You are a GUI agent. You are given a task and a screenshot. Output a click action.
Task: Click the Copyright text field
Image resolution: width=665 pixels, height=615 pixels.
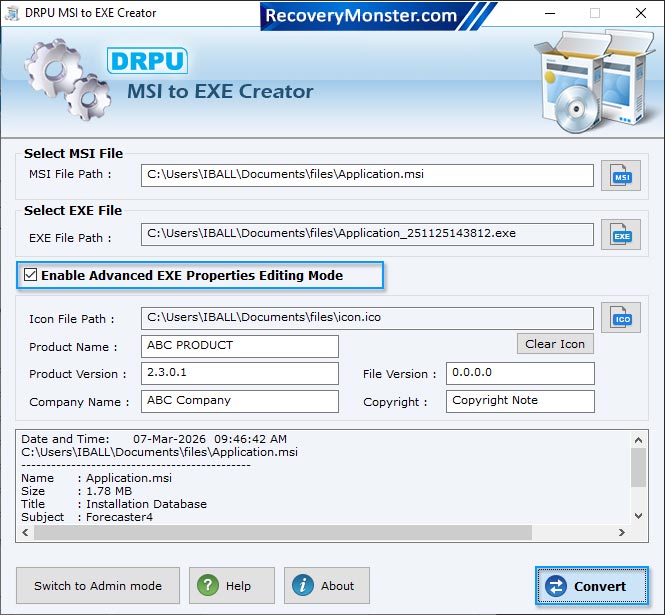click(520, 401)
